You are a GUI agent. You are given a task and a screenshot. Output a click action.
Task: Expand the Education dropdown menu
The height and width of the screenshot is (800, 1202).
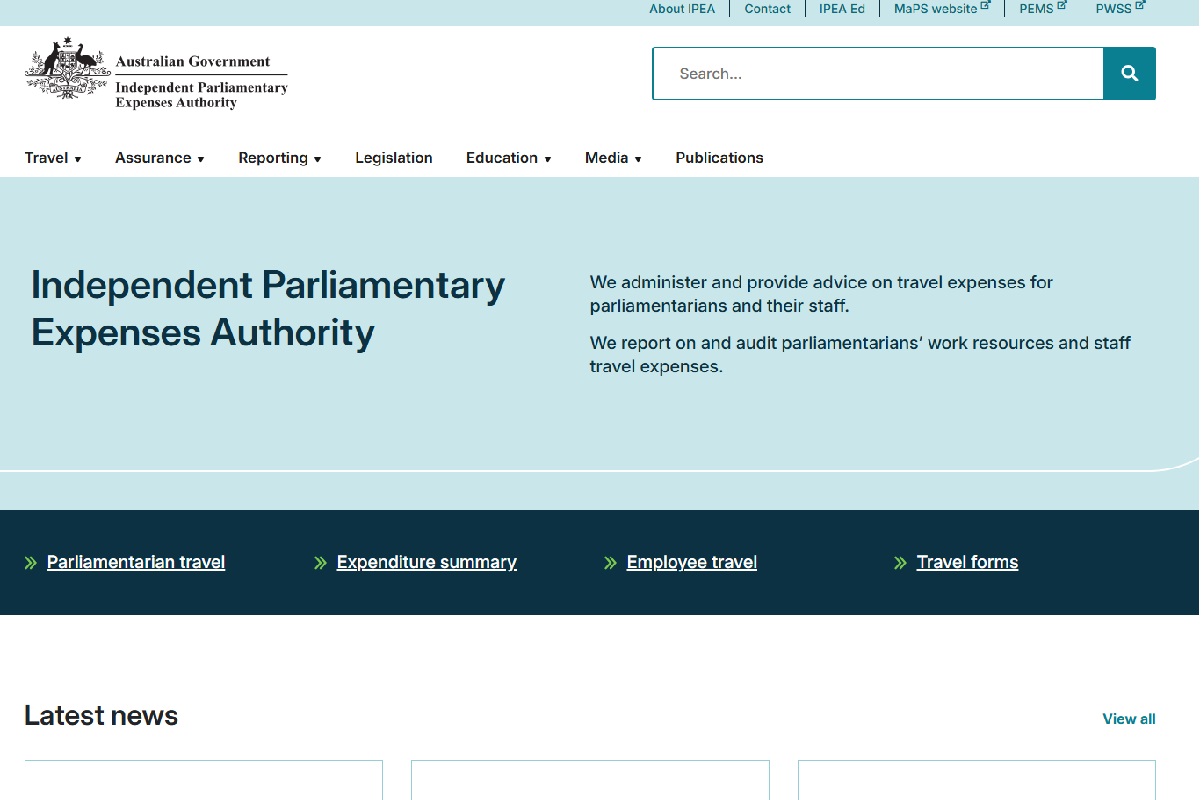tap(503, 157)
